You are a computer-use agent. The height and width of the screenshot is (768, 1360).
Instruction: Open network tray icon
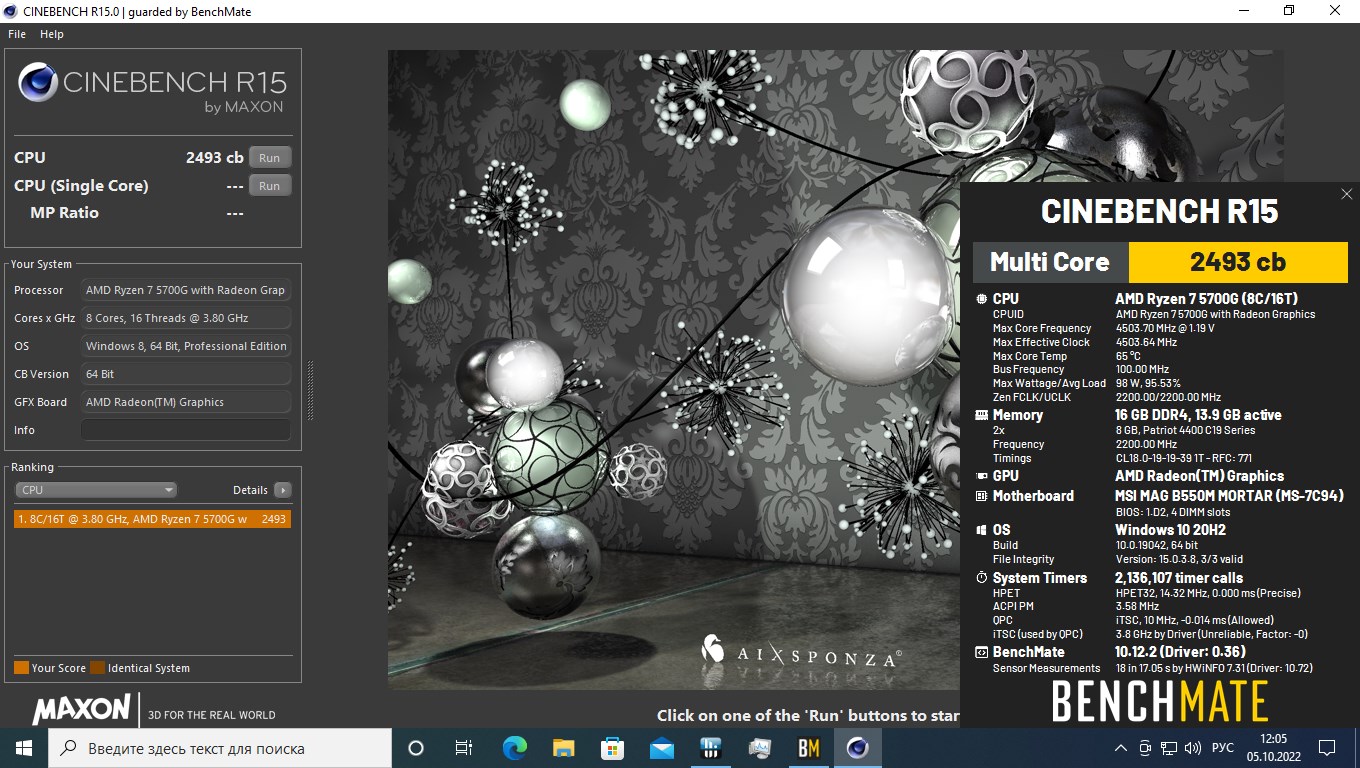(x=1169, y=748)
